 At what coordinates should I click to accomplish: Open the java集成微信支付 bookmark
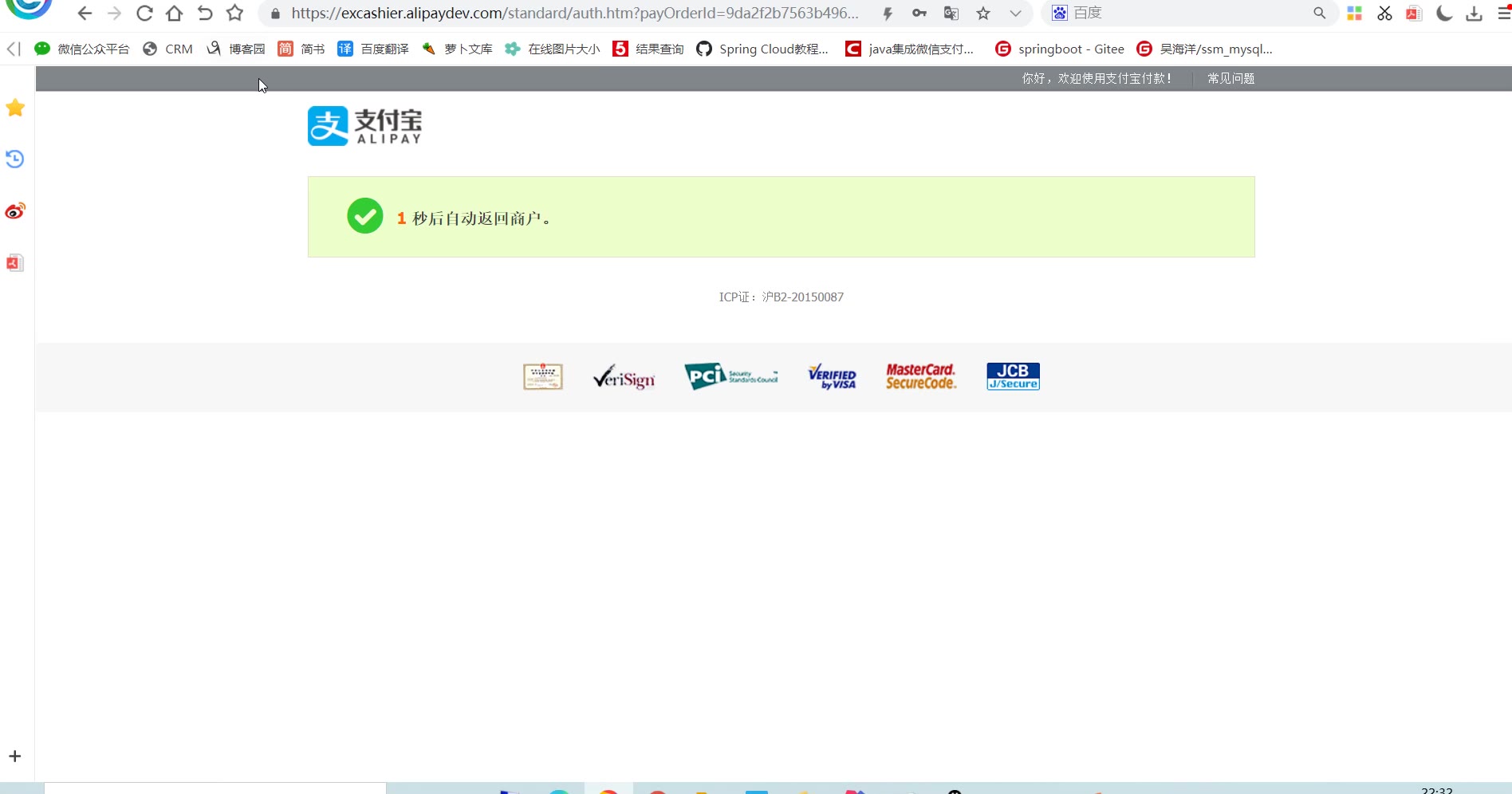point(910,49)
